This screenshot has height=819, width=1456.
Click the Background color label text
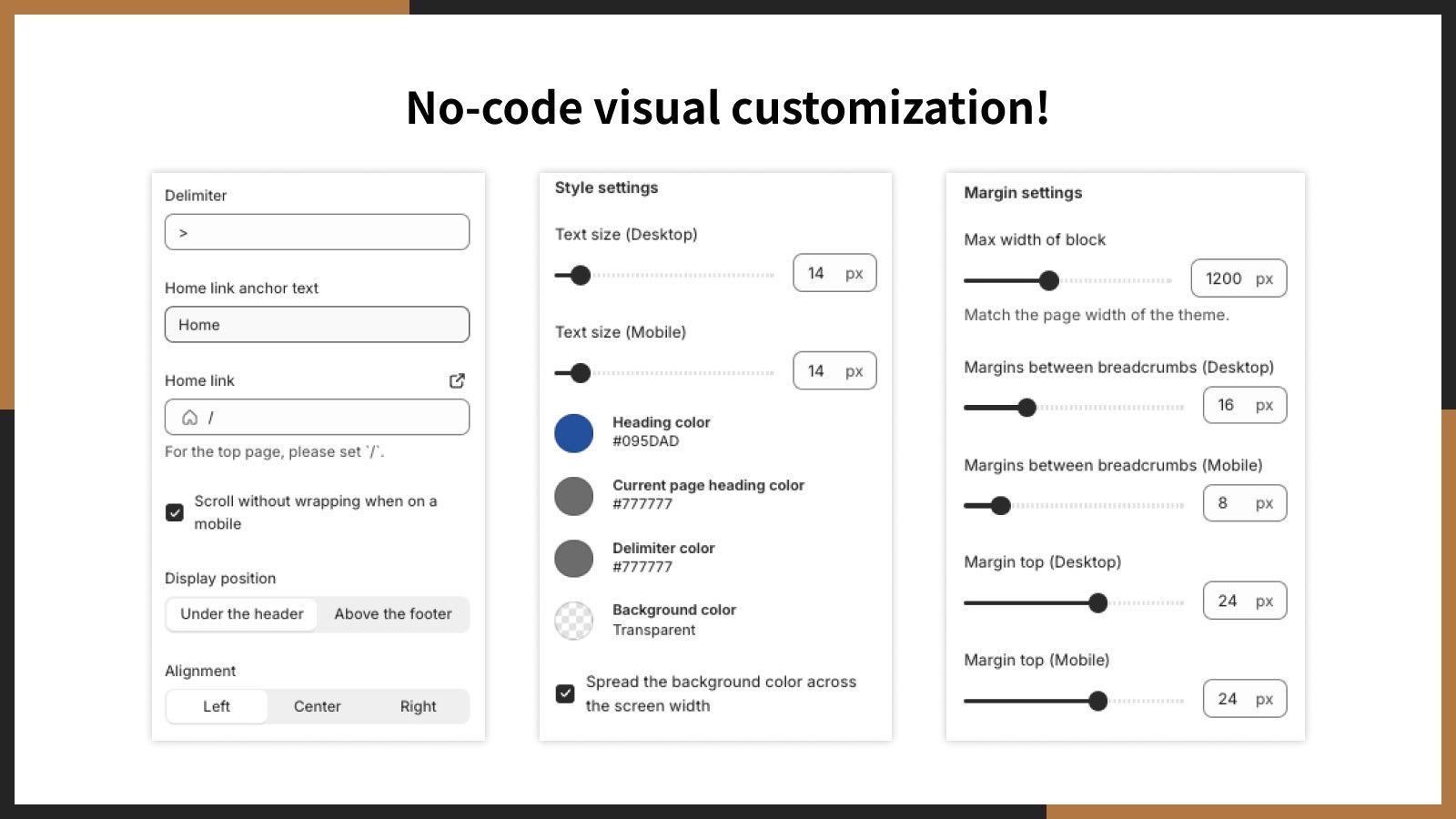[x=674, y=610]
